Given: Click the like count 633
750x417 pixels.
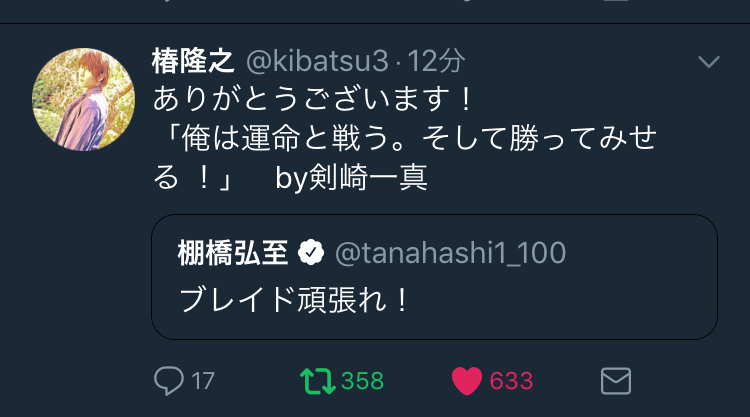Looking at the screenshot, I should [x=511, y=381].
